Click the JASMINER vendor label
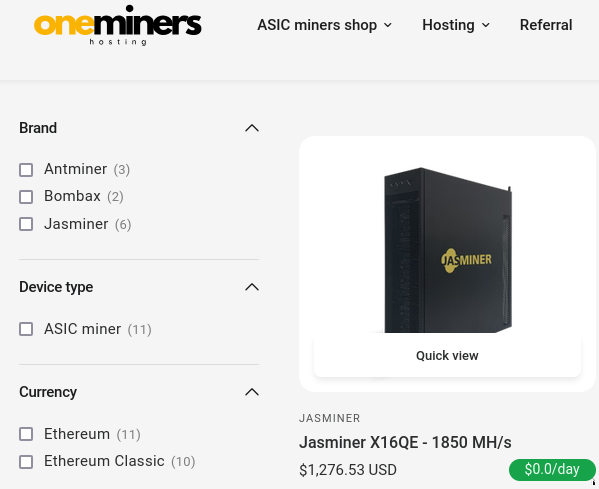 [x=329, y=418]
